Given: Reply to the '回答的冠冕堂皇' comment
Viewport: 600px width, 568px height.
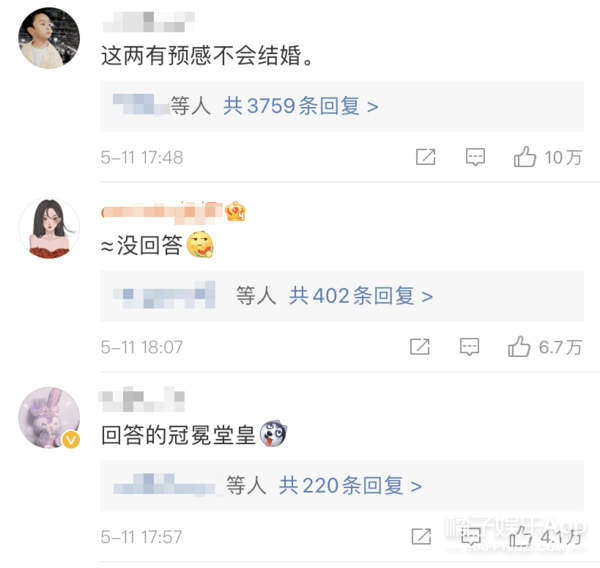Looking at the screenshot, I should click(x=471, y=537).
